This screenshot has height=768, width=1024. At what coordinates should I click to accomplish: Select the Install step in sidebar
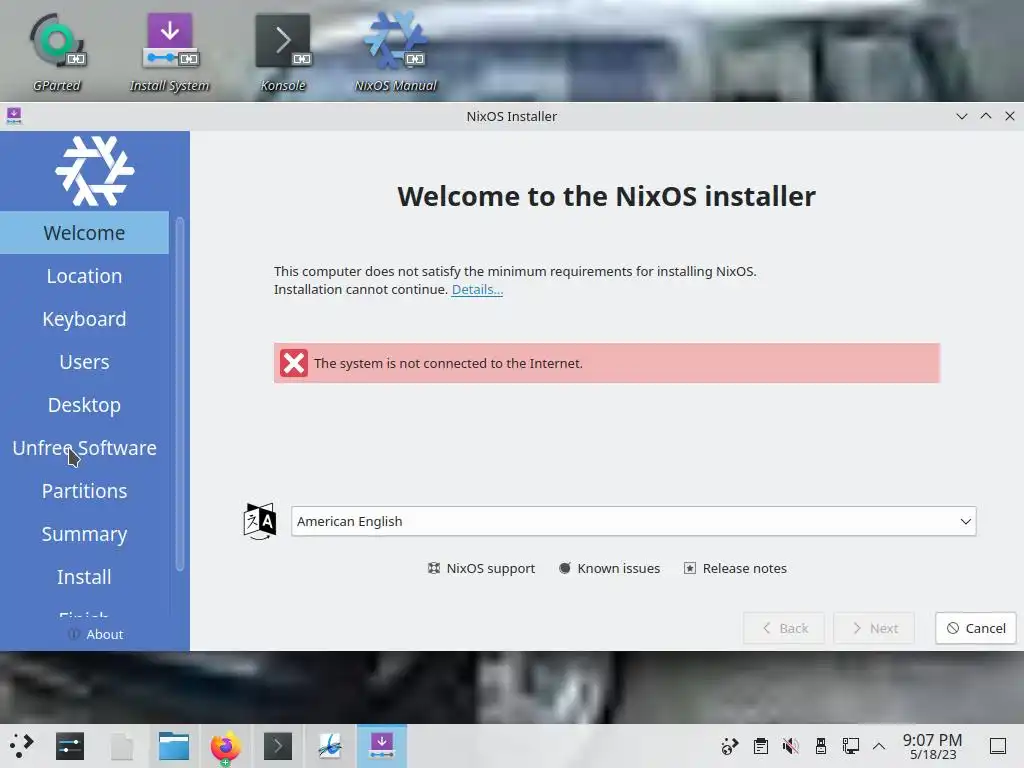click(84, 577)
